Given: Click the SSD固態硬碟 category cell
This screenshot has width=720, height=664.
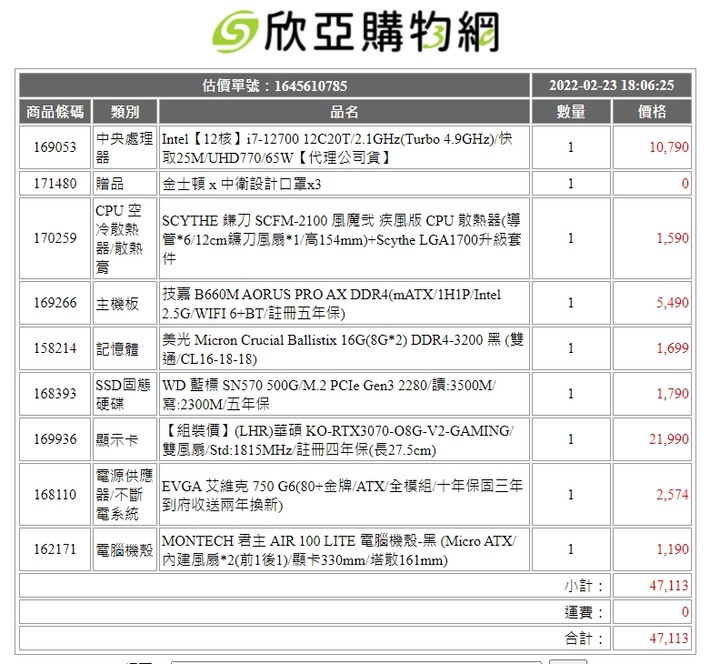Looking at the screenshot, I should click(x=125, y=394).
